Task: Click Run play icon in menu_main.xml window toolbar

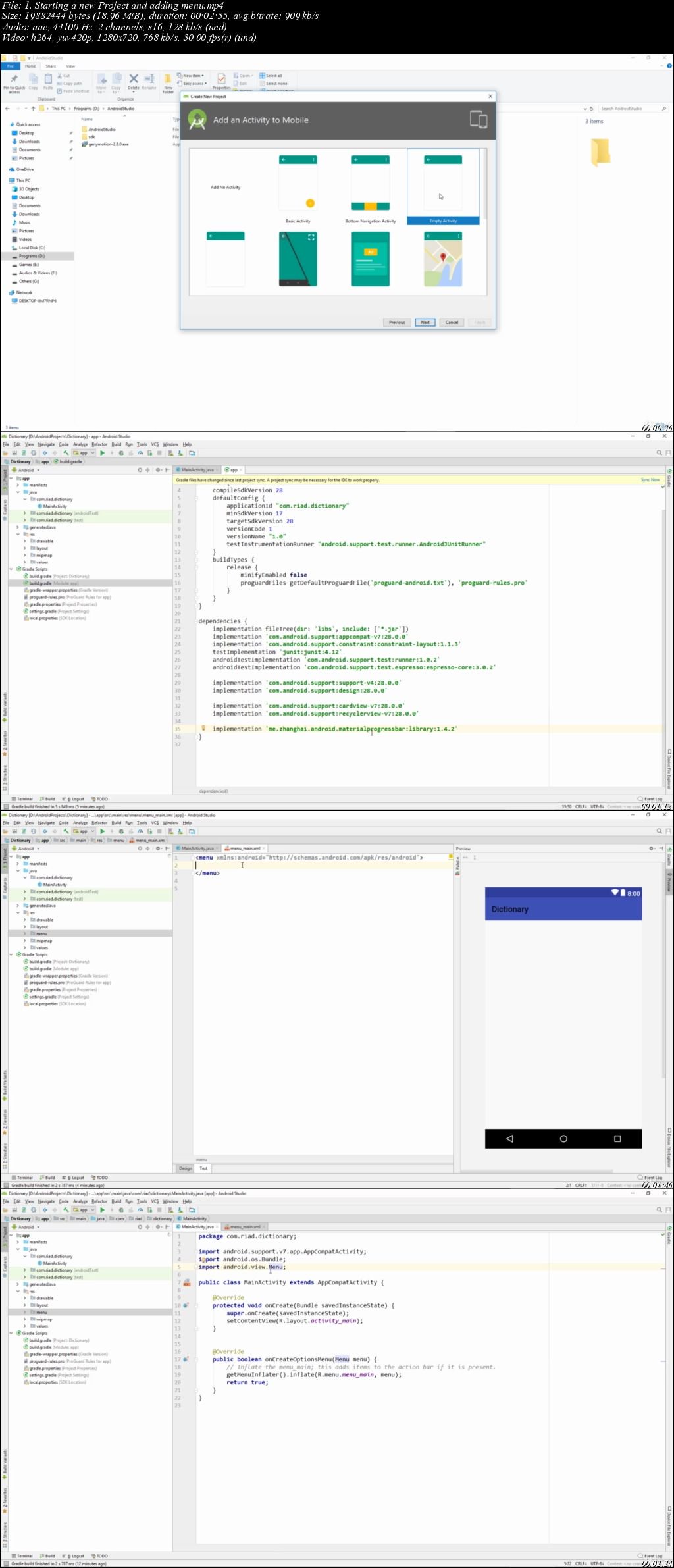Action: click(x=102, y=831)
